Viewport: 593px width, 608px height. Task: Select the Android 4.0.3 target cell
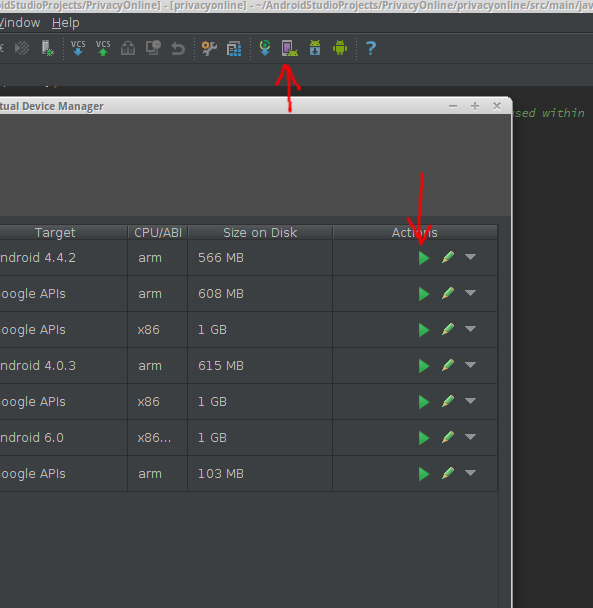[63, 366]
